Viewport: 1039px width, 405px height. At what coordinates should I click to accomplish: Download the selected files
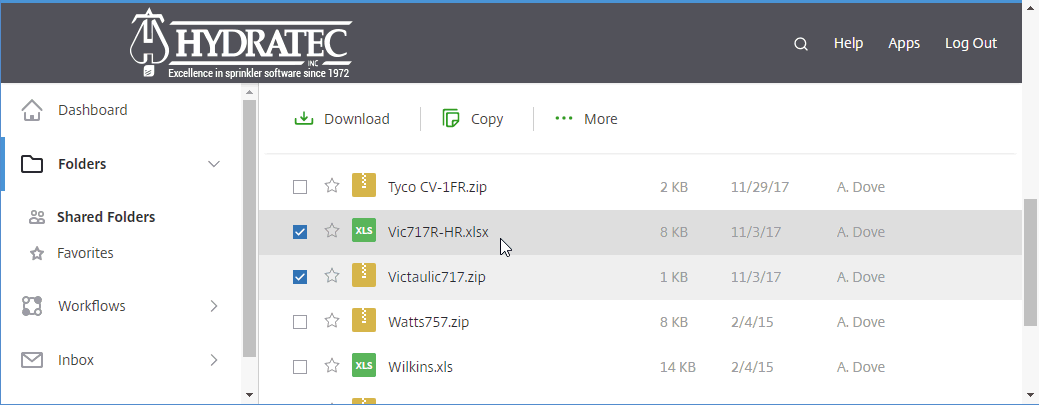(x=341, y=119)
